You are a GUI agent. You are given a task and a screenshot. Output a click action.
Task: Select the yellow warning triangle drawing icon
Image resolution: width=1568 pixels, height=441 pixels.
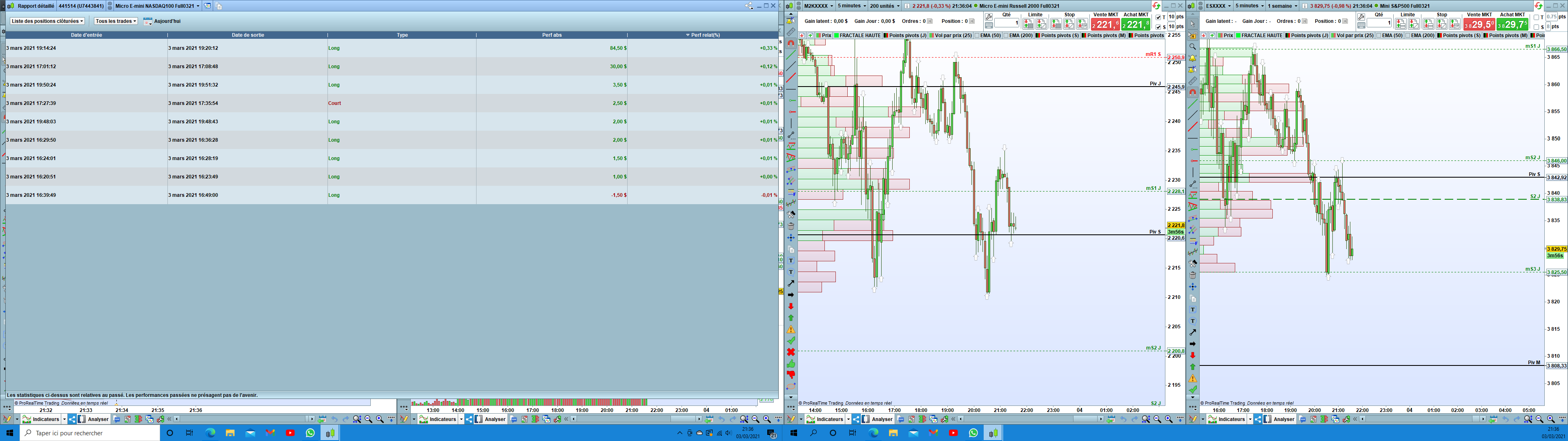point(791,330)
